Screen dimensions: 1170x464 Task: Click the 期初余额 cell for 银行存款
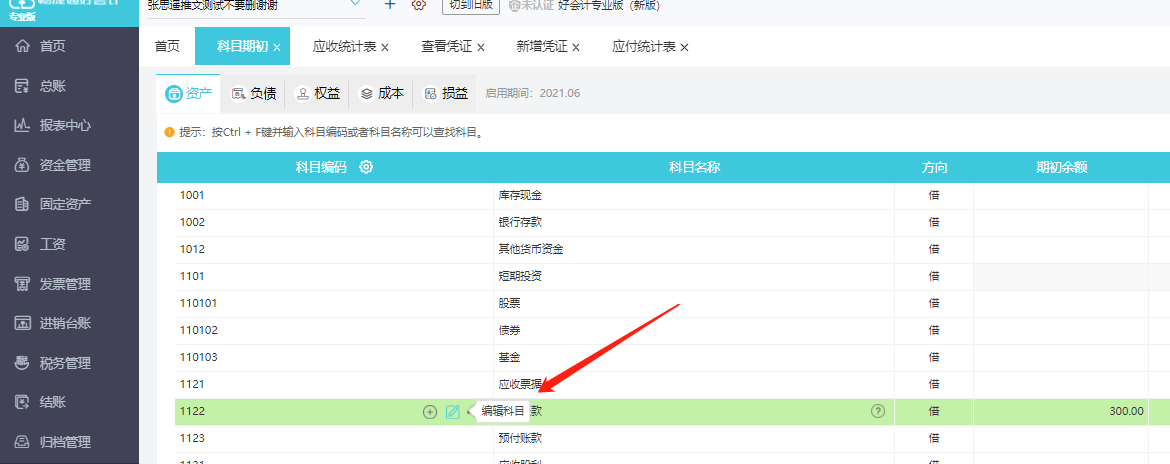[x=1060, y=222]
